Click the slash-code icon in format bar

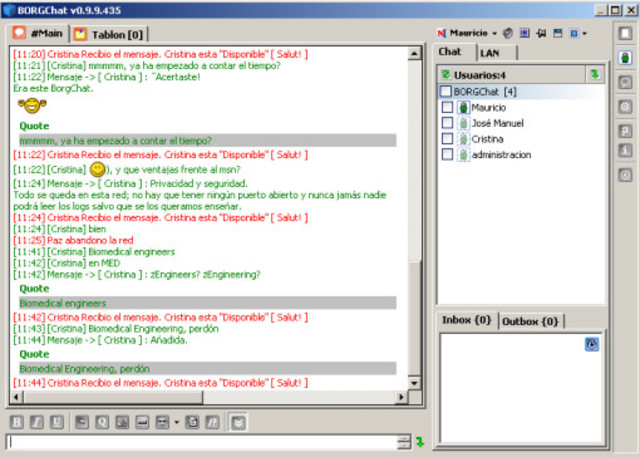(x=212, y=422)
